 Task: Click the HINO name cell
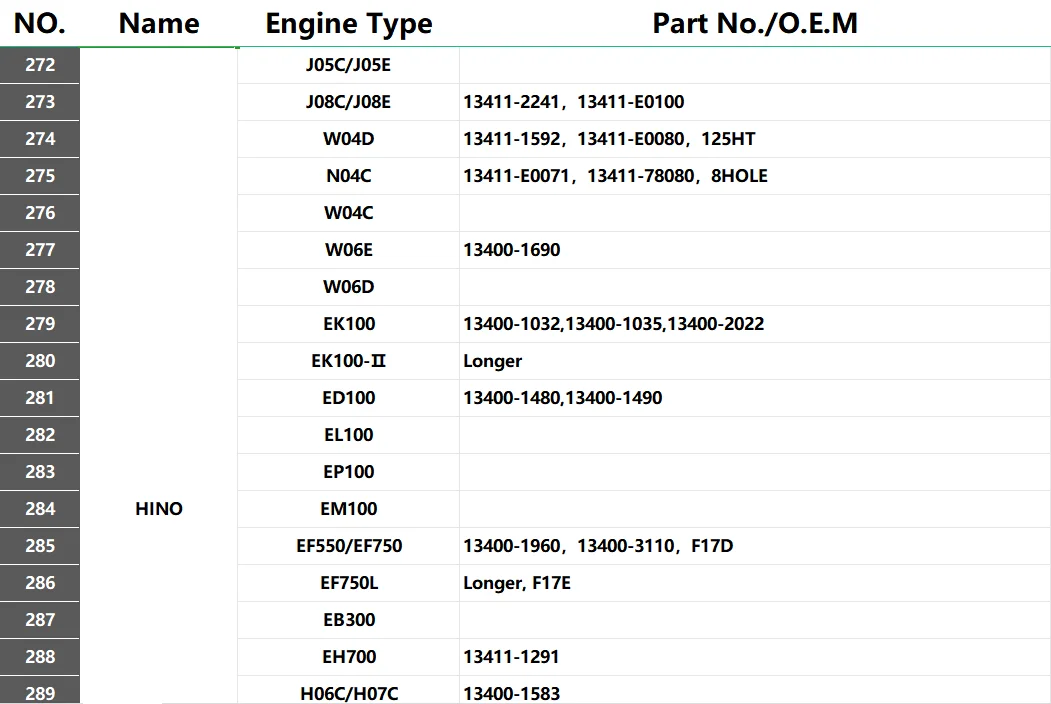[x=159, y=509]
